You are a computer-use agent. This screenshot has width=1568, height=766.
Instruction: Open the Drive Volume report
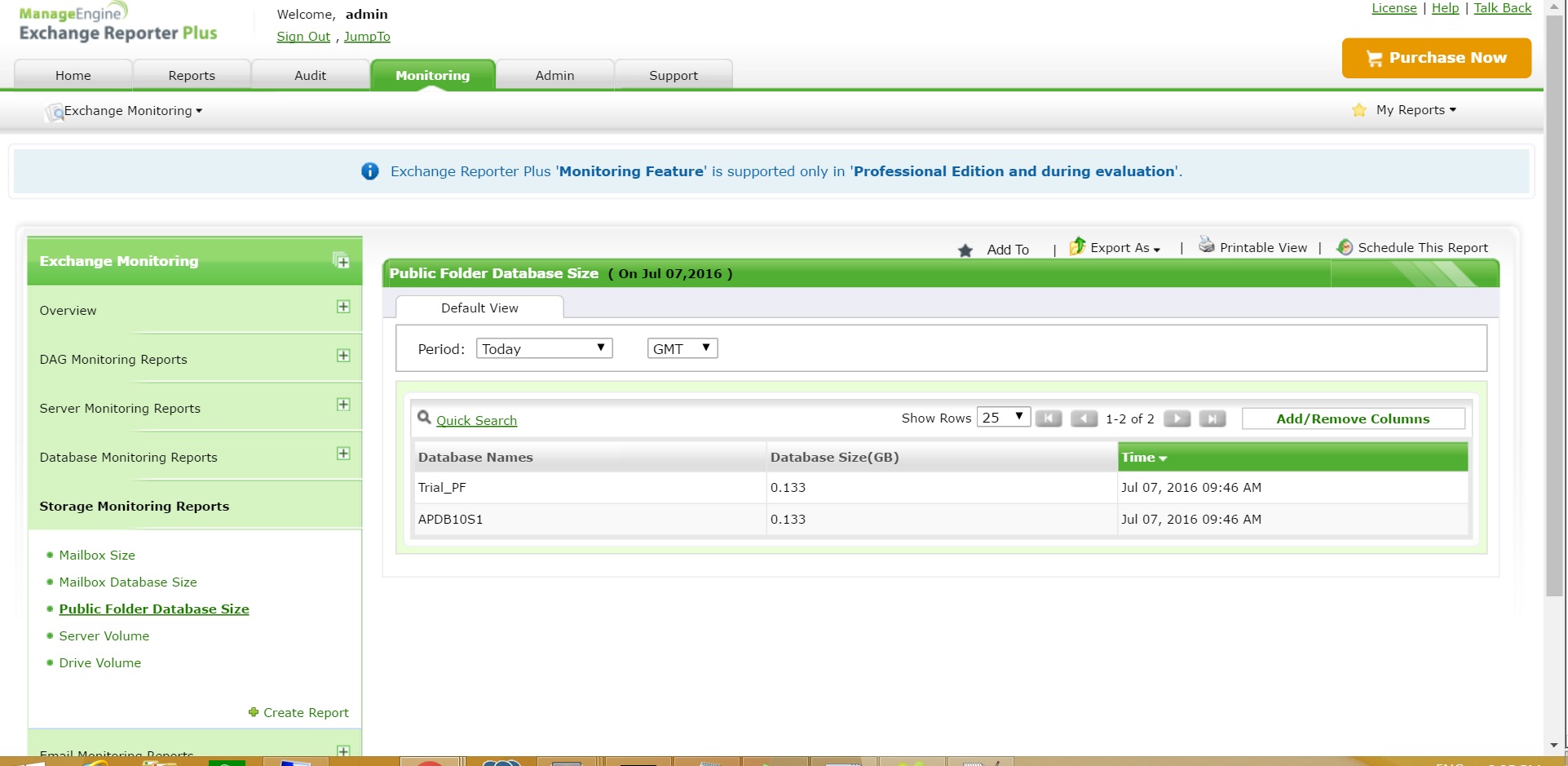pyautogui.click(x=100, y=662)
